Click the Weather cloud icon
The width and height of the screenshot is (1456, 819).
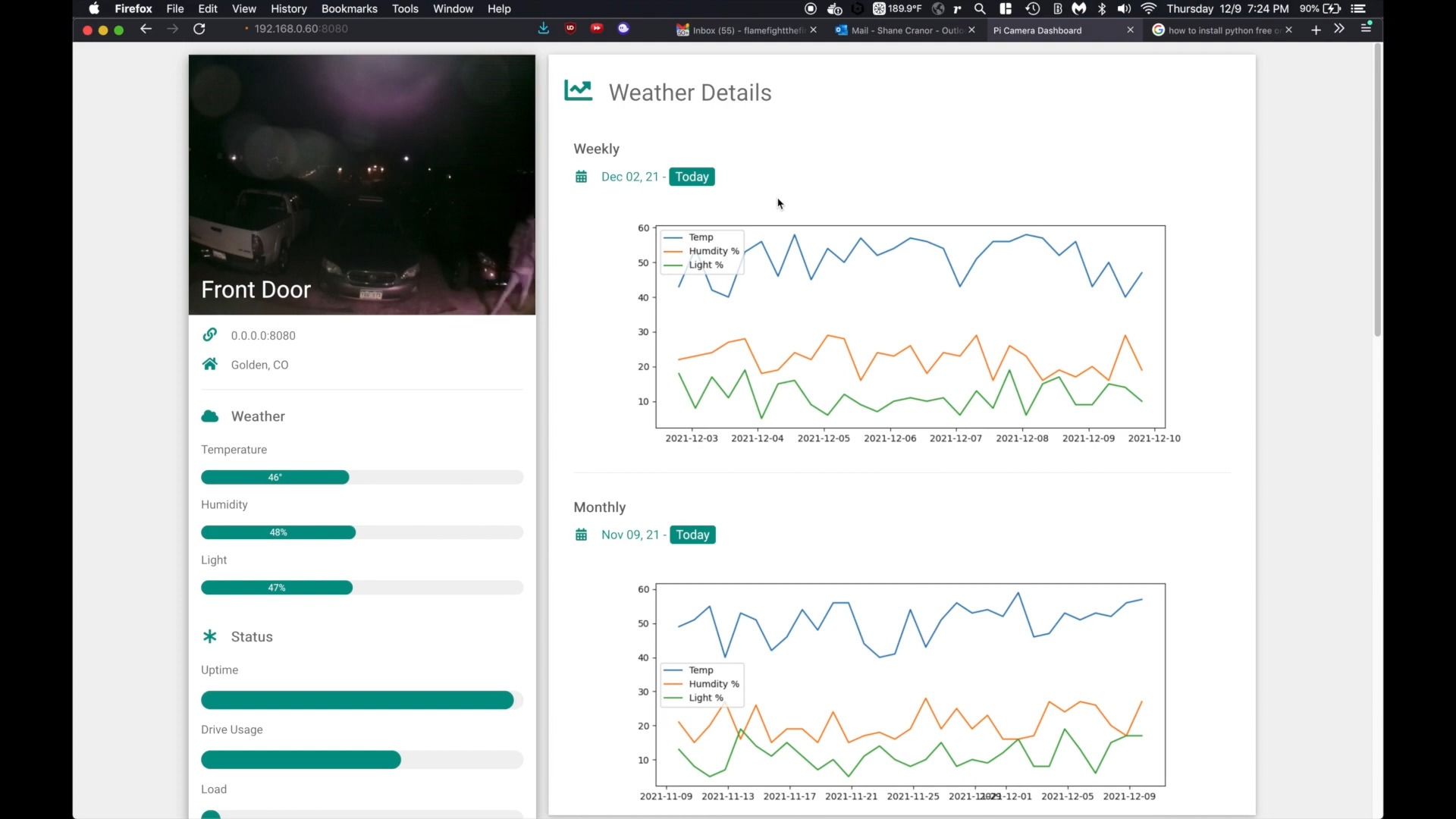coord(210,416)
